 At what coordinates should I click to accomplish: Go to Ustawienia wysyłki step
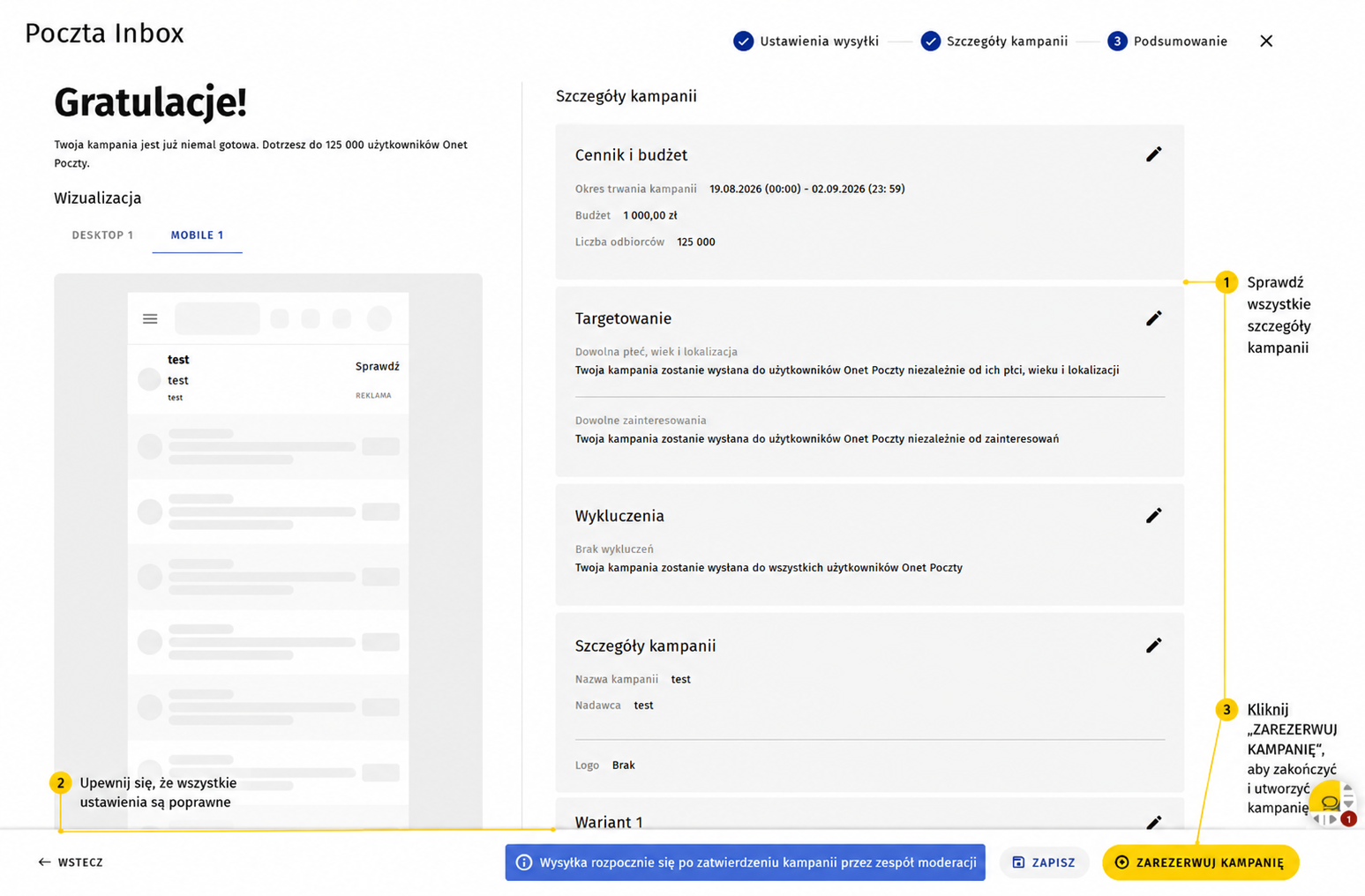click(806, 41)
